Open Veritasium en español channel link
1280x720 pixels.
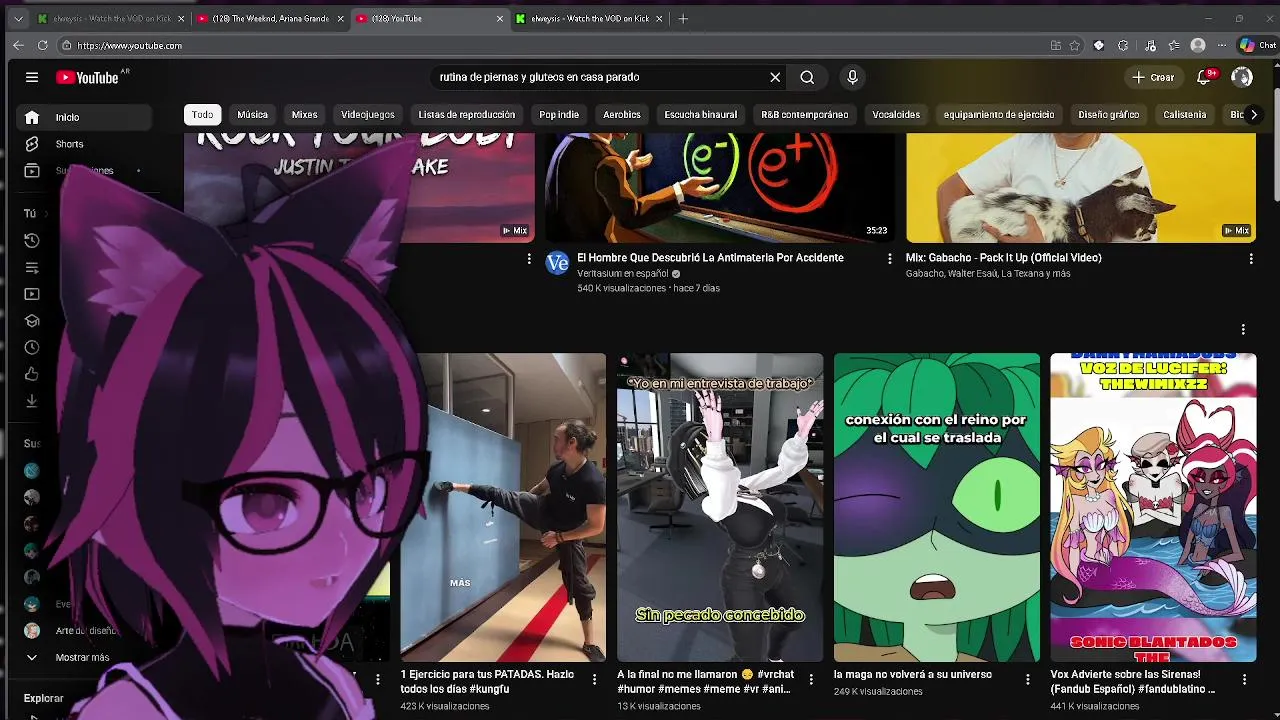pyautogui.click(x=623, y=273)
